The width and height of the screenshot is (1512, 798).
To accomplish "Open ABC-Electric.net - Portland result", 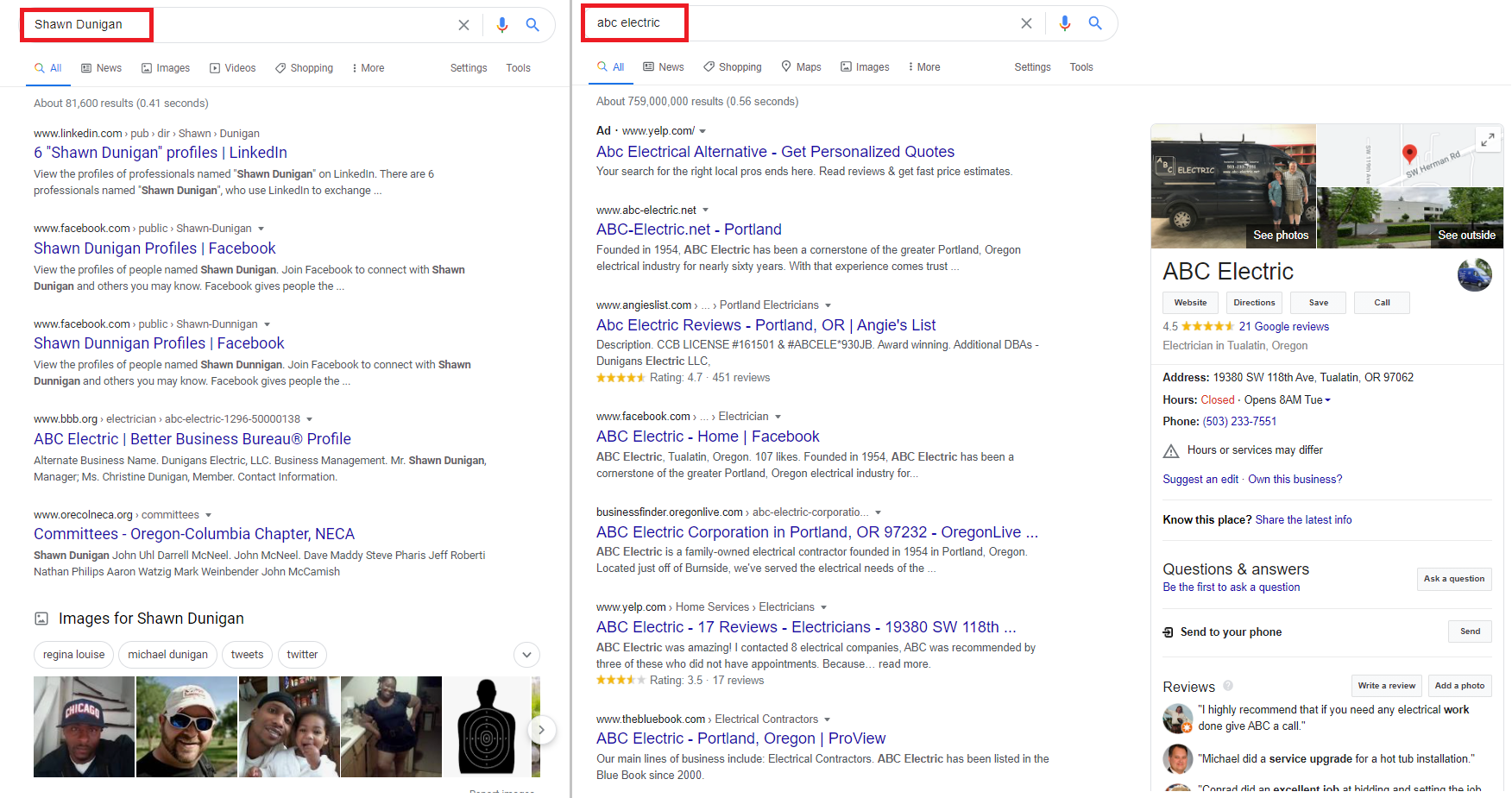I will pyautogui.click(x=689, y=229).
